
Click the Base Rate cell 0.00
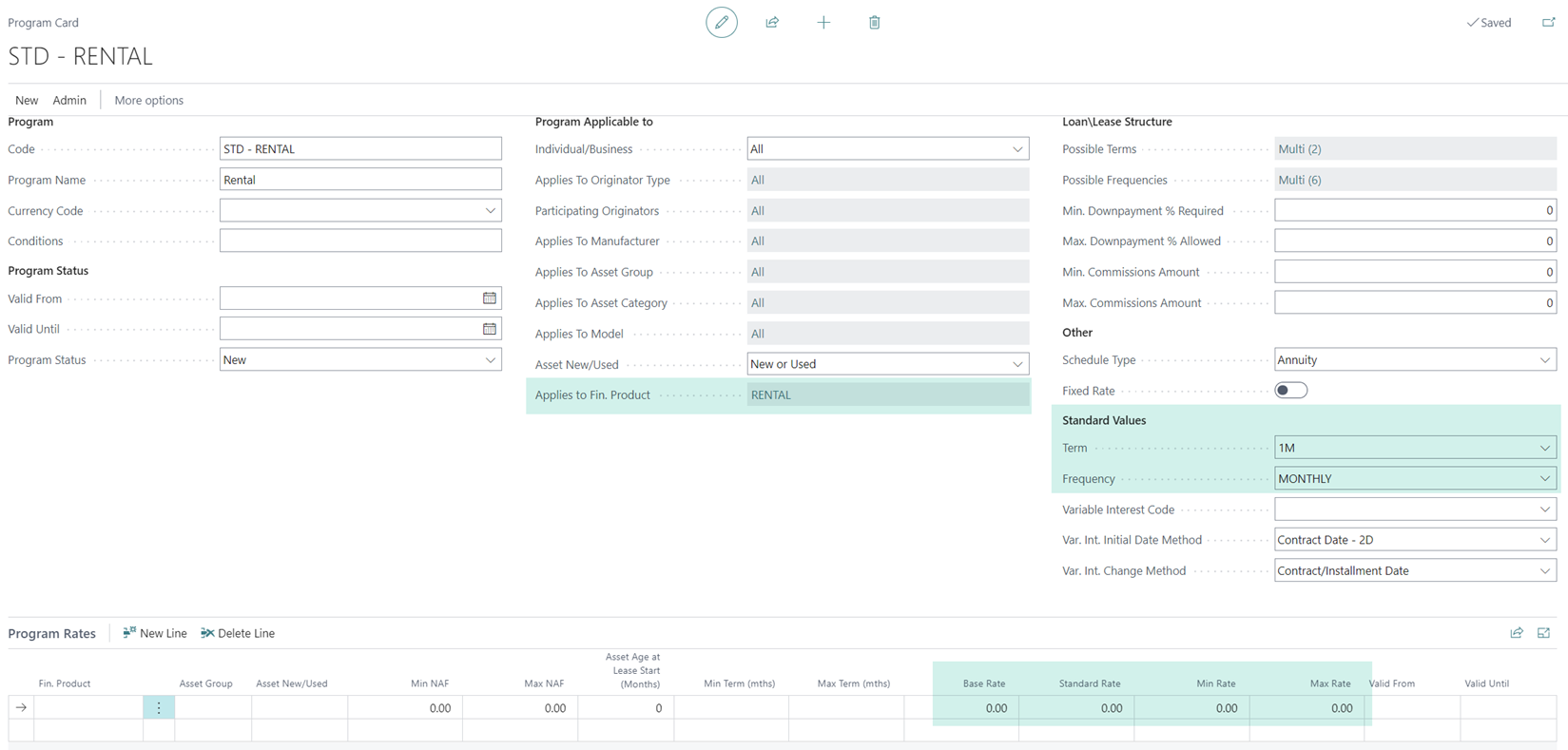tap(961, 708)
